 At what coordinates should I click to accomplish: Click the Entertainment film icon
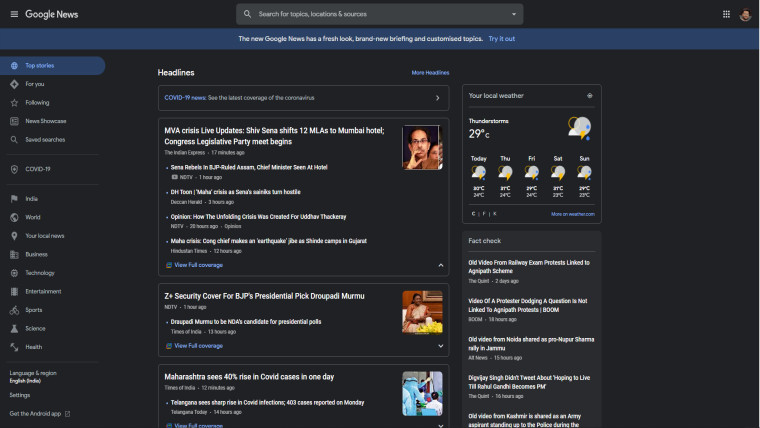coord(14,291)
